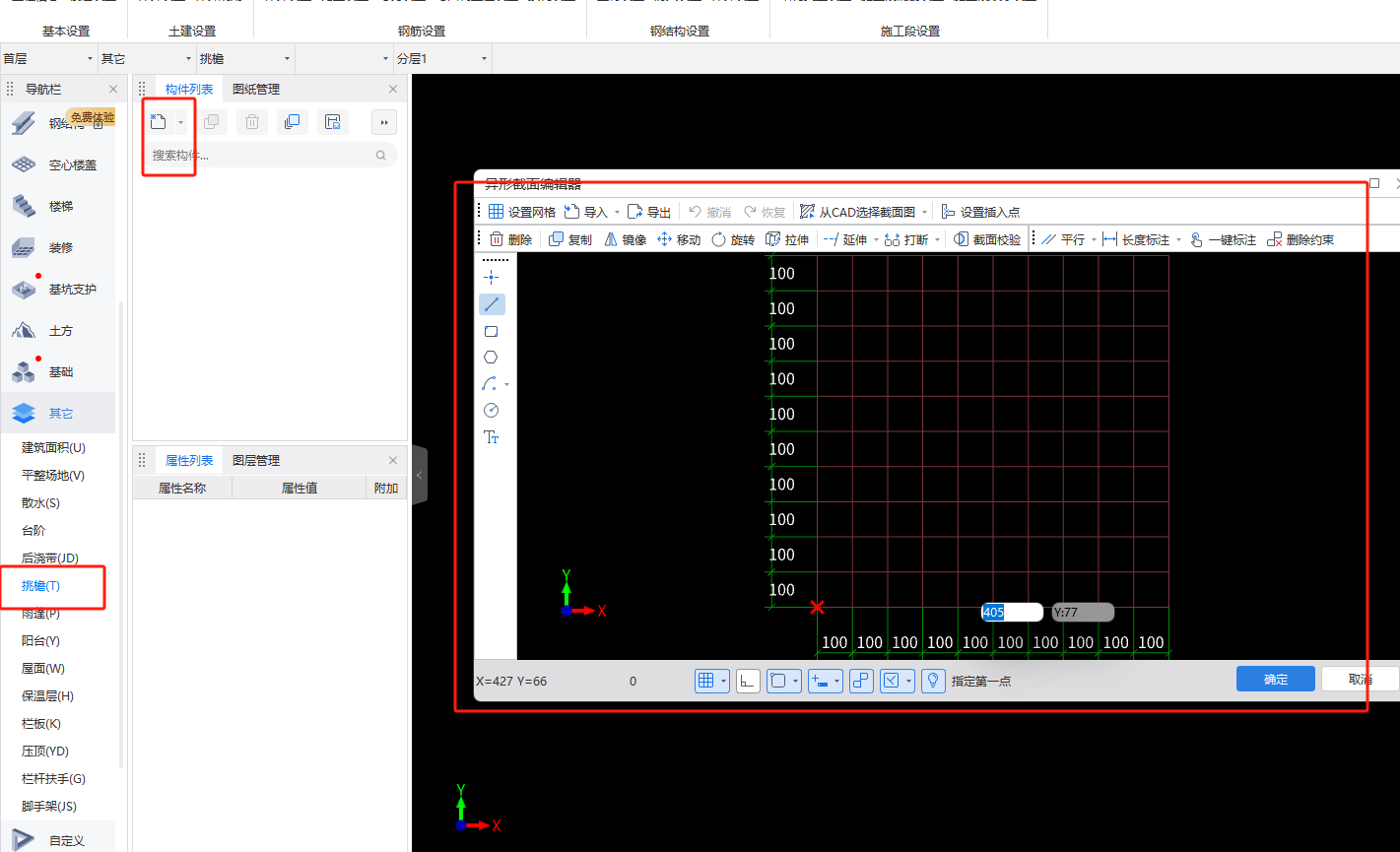The image size is (1400, 852).
Task: Expand the 导入 dropdown arrow
Action: (617, 213)
